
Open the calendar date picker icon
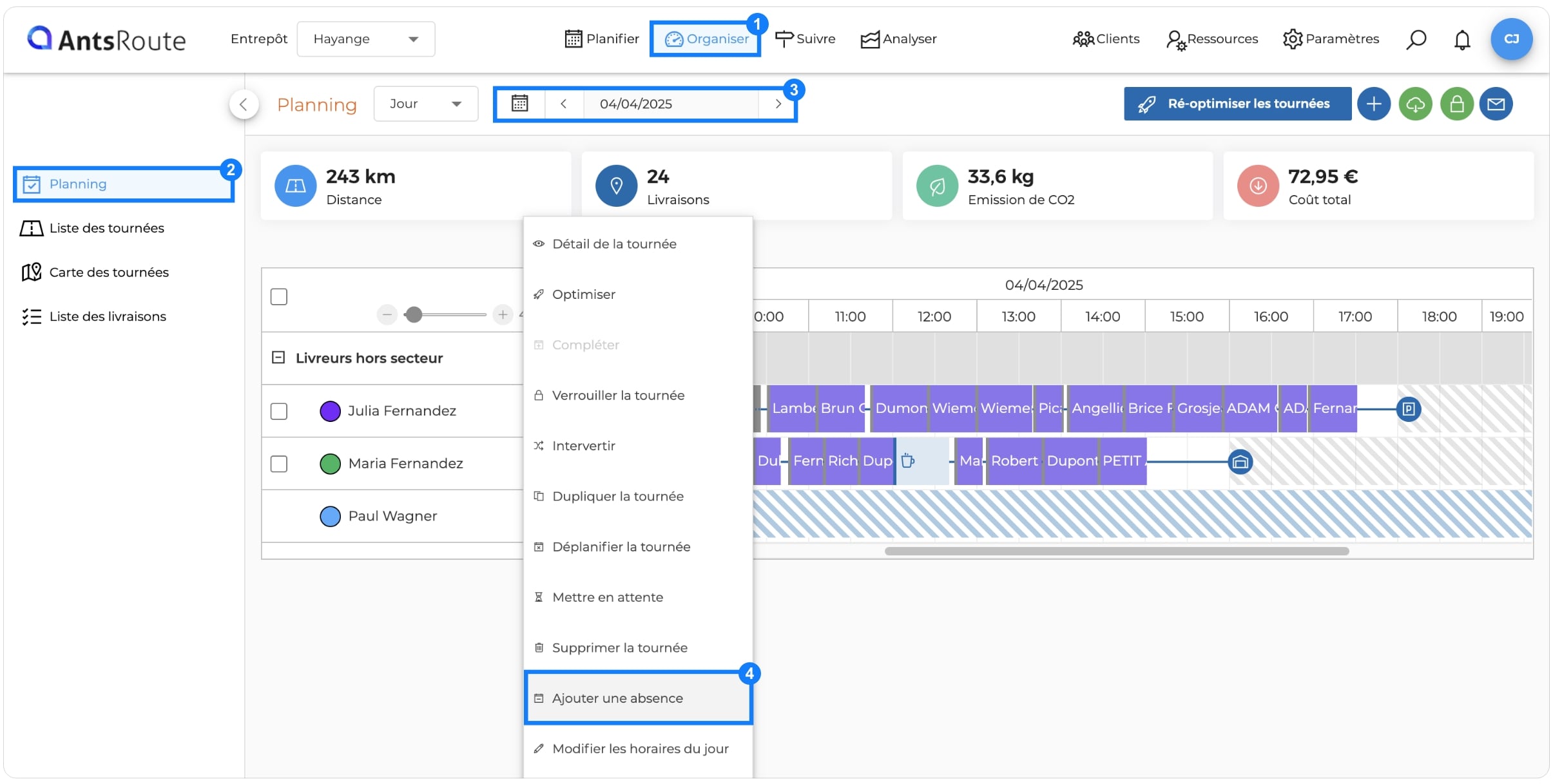(520, 104)
